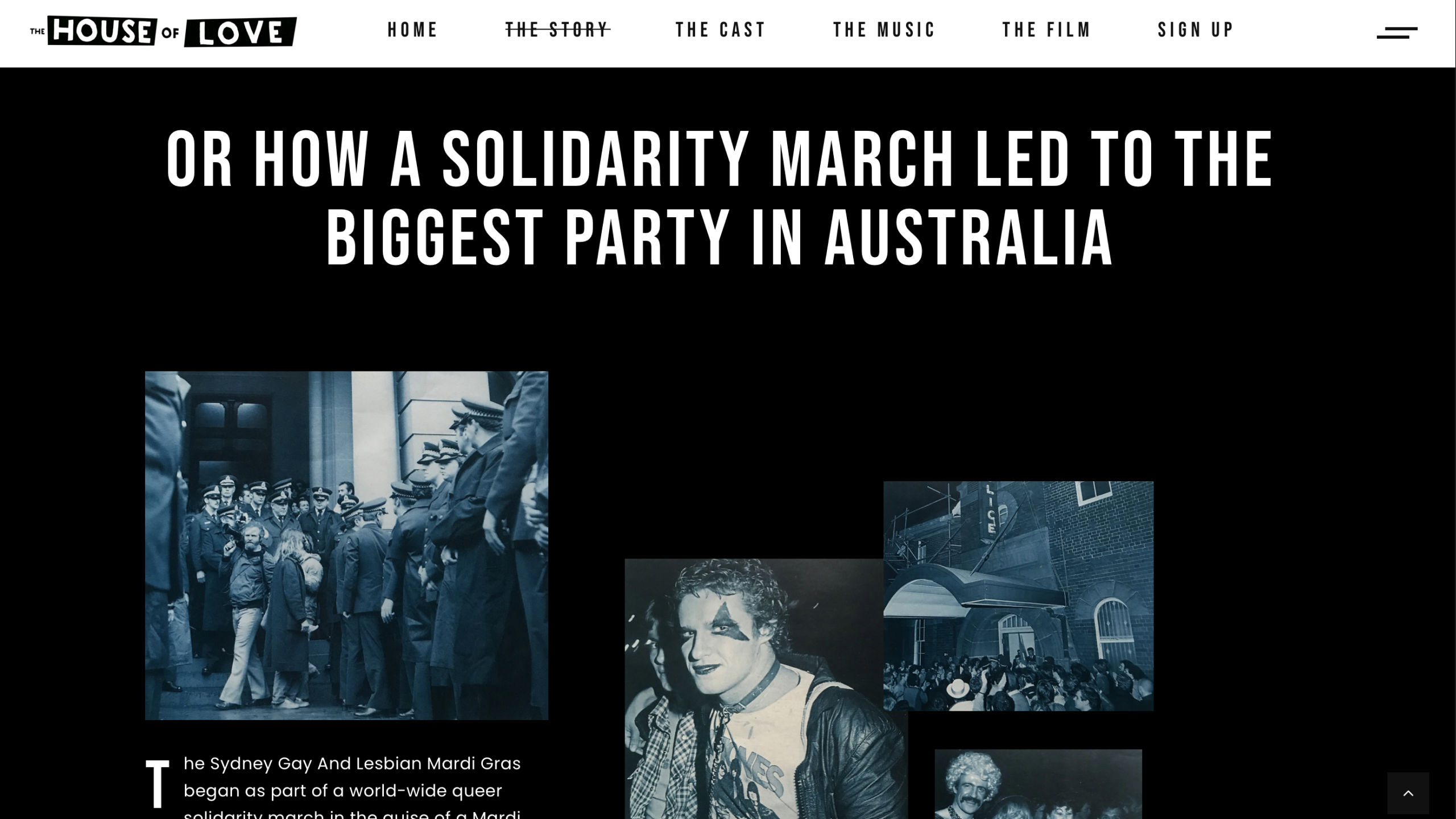Navigate to THE MUSIC section
The height and width of the screenshot is (819, 1456).
point(884,30)
